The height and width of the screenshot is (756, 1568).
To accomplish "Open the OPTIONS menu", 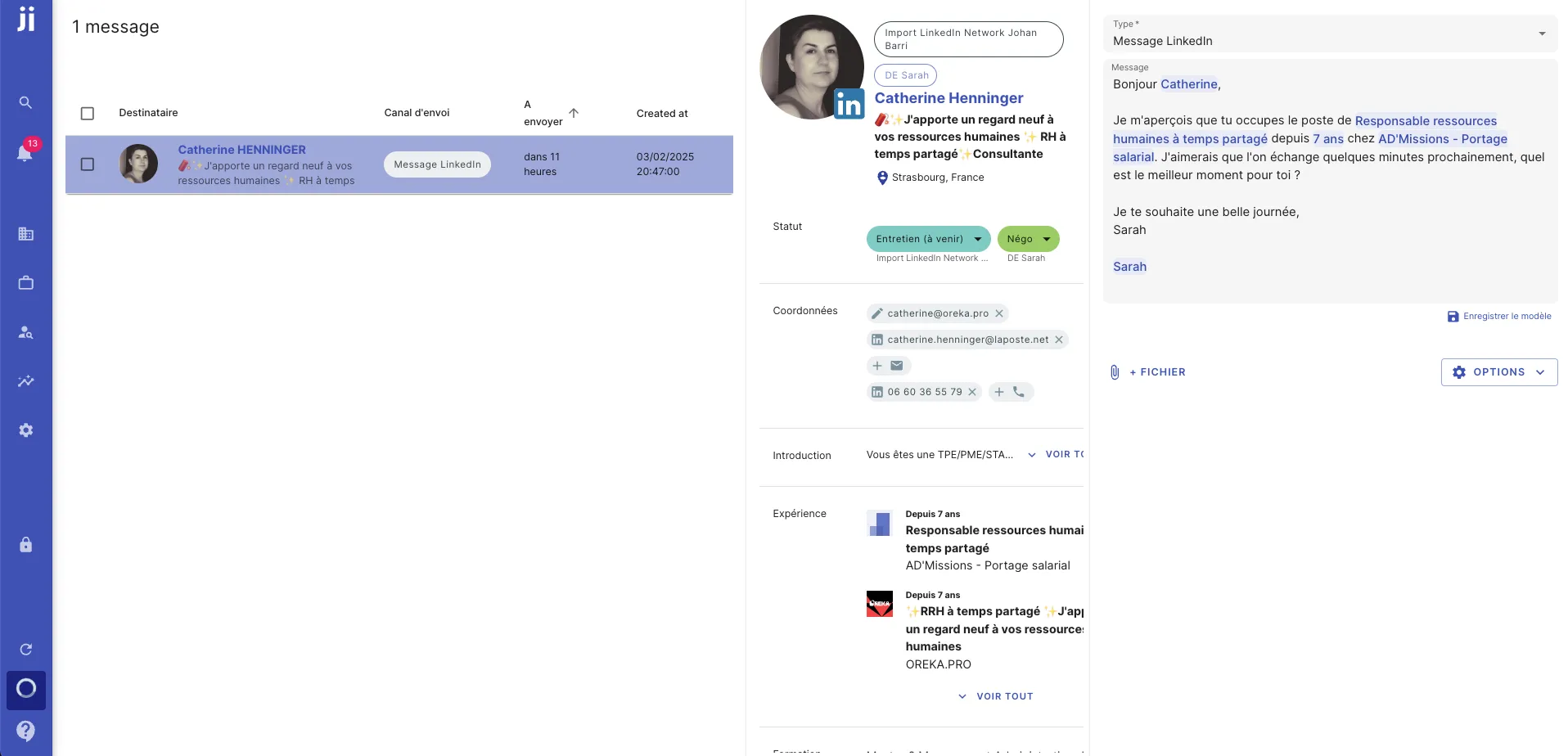I will click(1498, 371).
